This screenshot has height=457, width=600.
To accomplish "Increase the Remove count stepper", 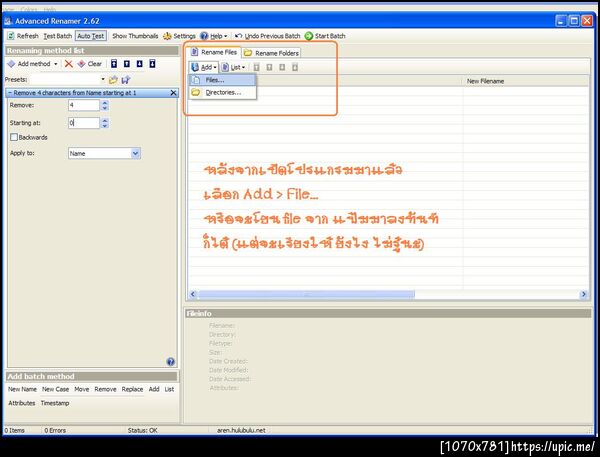I will coord(105,103).
